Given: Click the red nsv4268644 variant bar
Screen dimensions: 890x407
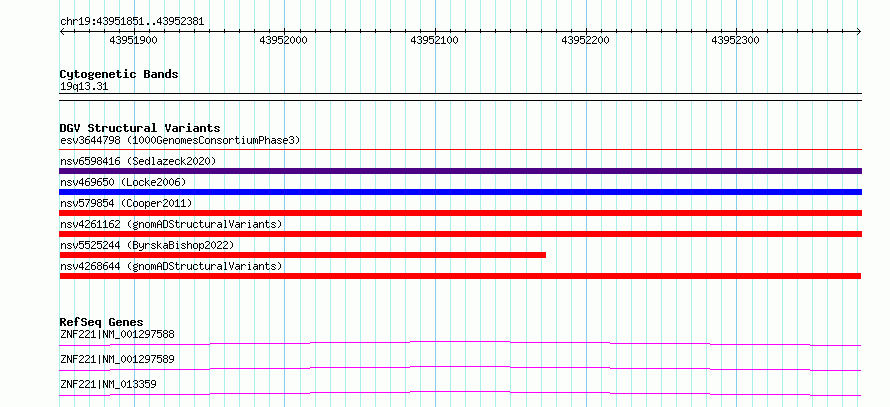Looking at the screenshot, I should click(x=460, y=276).
